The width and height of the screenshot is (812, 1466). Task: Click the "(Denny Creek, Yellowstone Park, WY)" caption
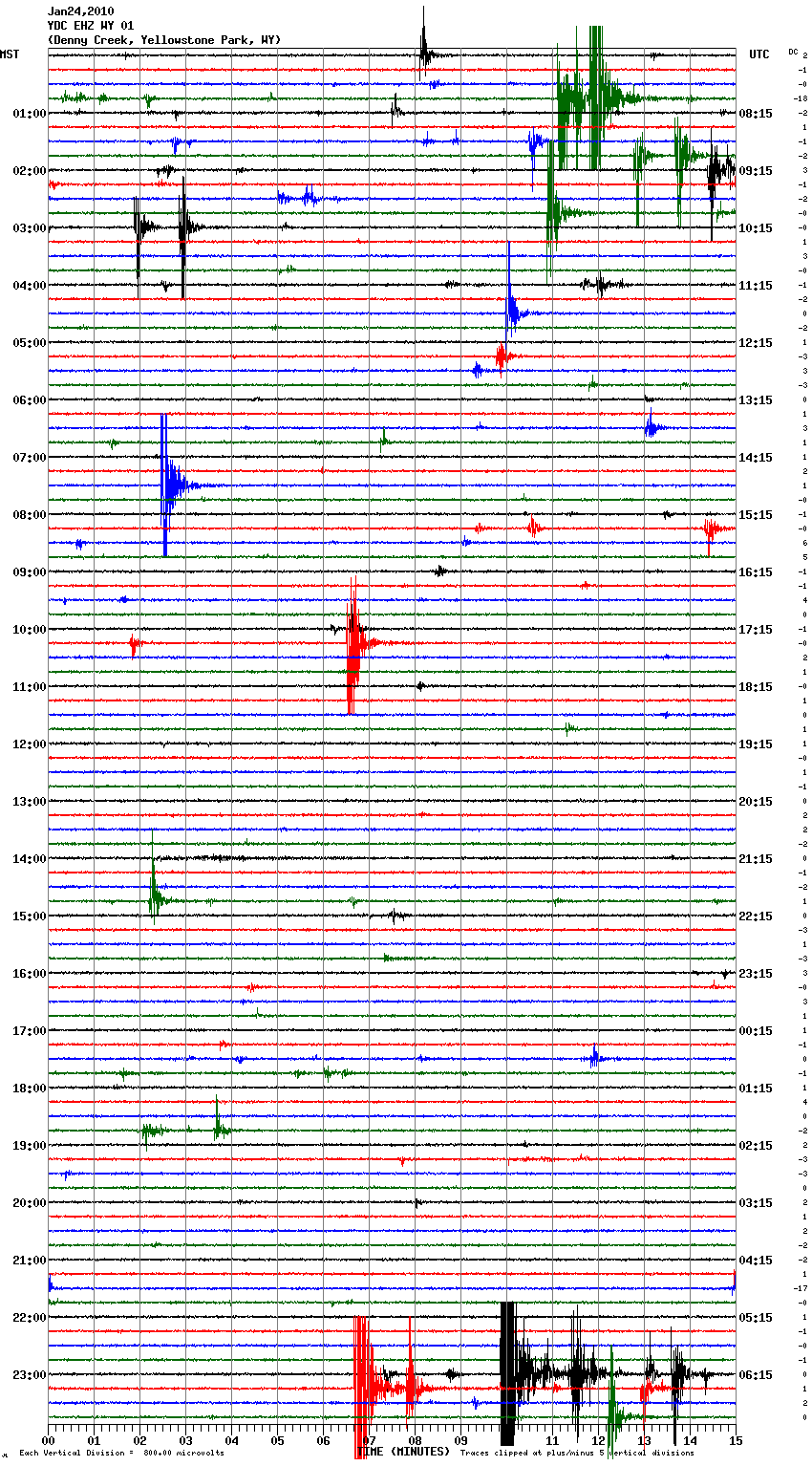coord(164,40)
